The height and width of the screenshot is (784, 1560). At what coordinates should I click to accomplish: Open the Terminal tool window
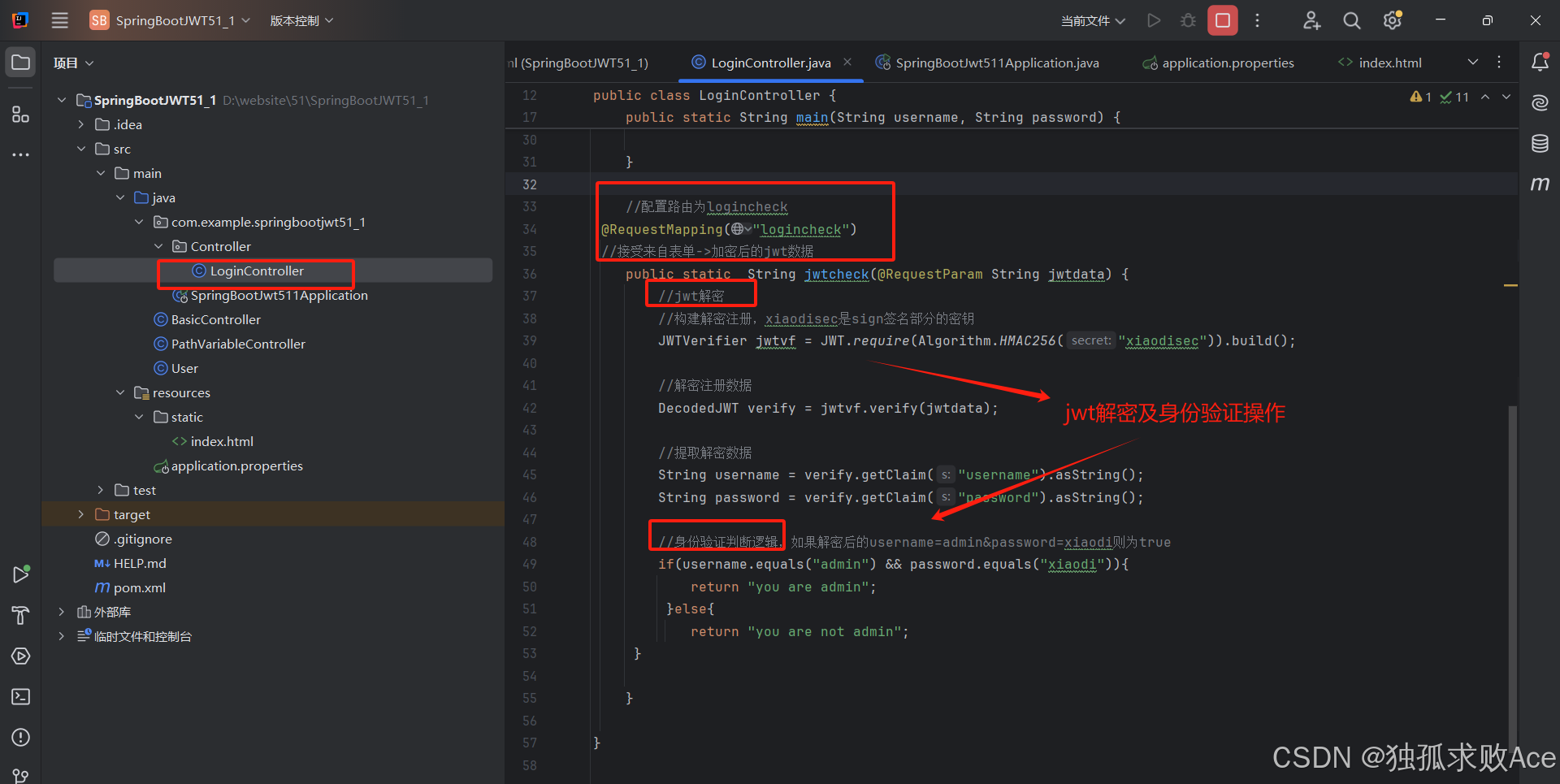tap(21, 696)
